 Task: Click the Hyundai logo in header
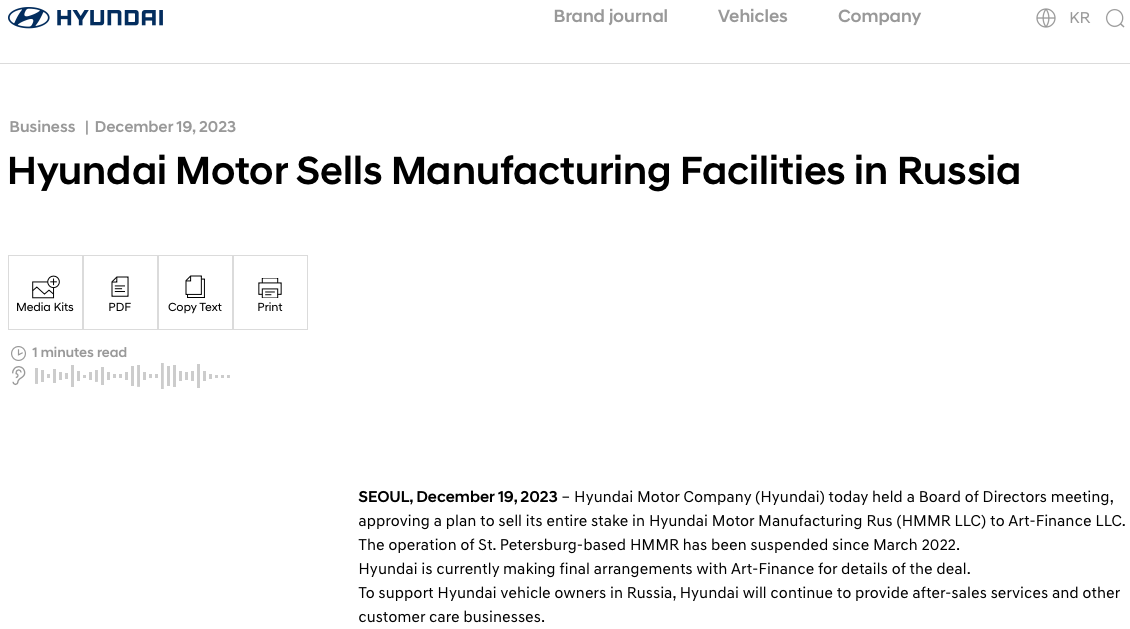pyautogui.click(x=28, y=18)
